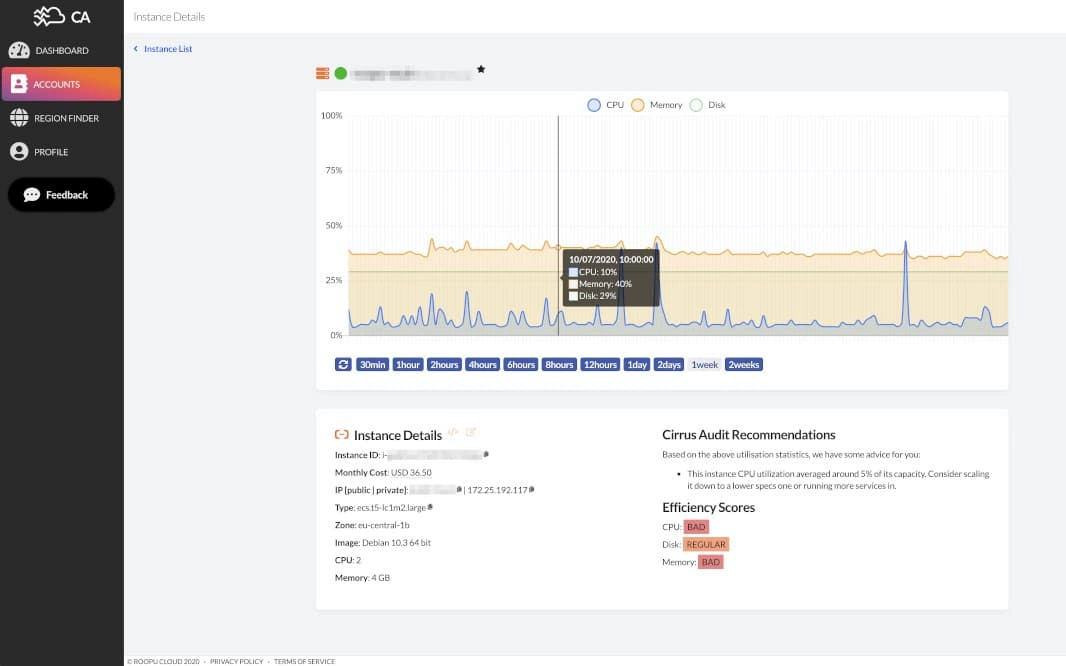The height and width of the screenshot is (666, 1066).
Task: Switch chart range to 2weeks
Action: tap(744, 365)
